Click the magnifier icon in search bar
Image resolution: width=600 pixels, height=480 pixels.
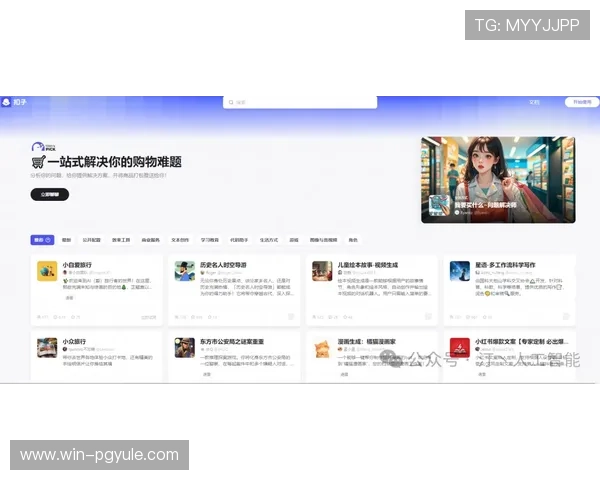click(x=231, y=102)
